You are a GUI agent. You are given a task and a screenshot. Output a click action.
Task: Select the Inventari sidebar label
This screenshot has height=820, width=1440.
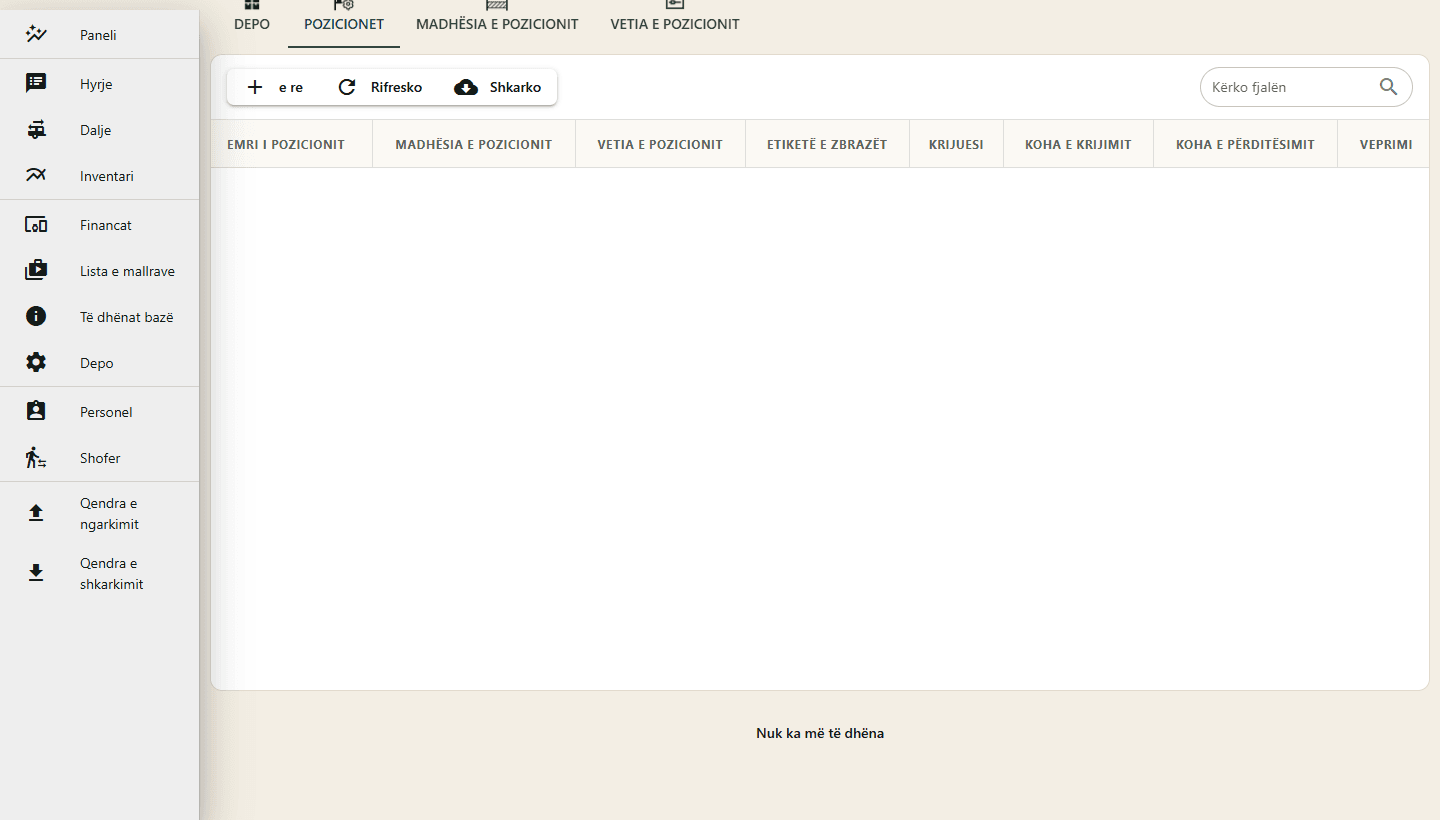107,176
